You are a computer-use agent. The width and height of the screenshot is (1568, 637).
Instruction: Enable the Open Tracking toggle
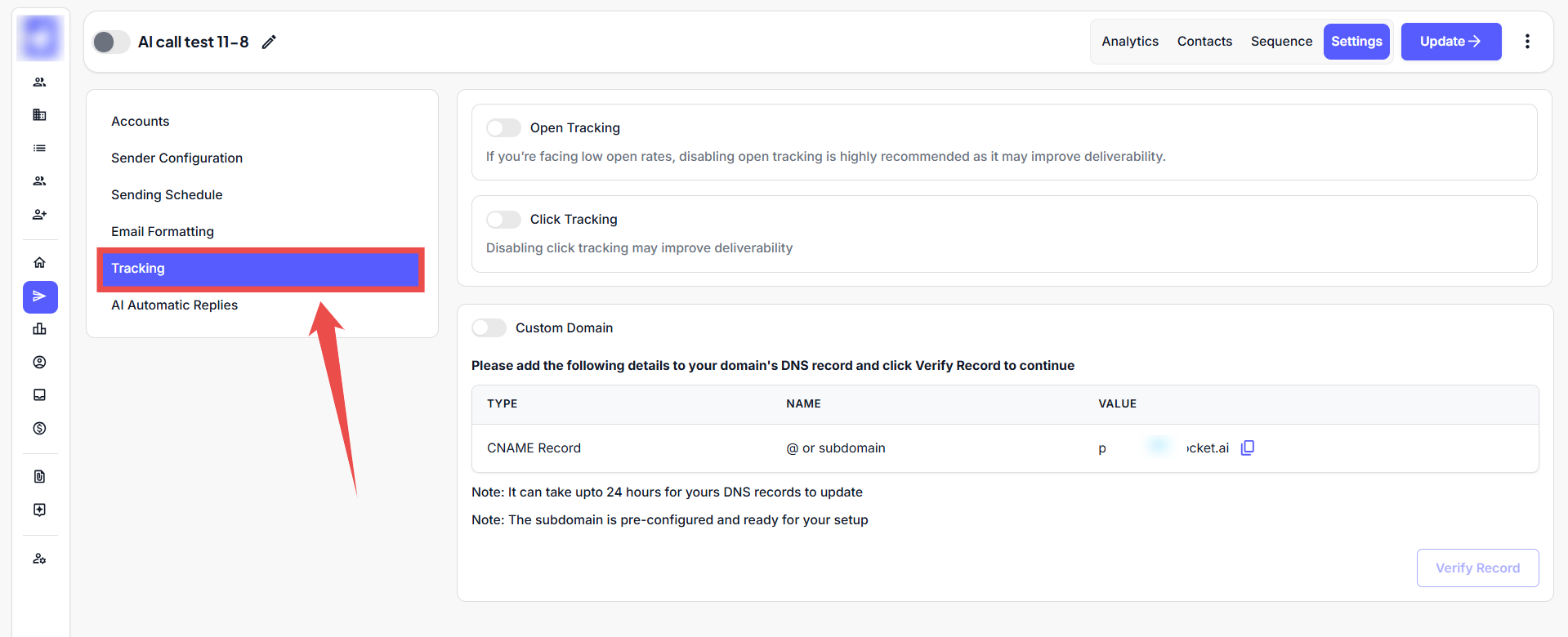coord(503,128)
